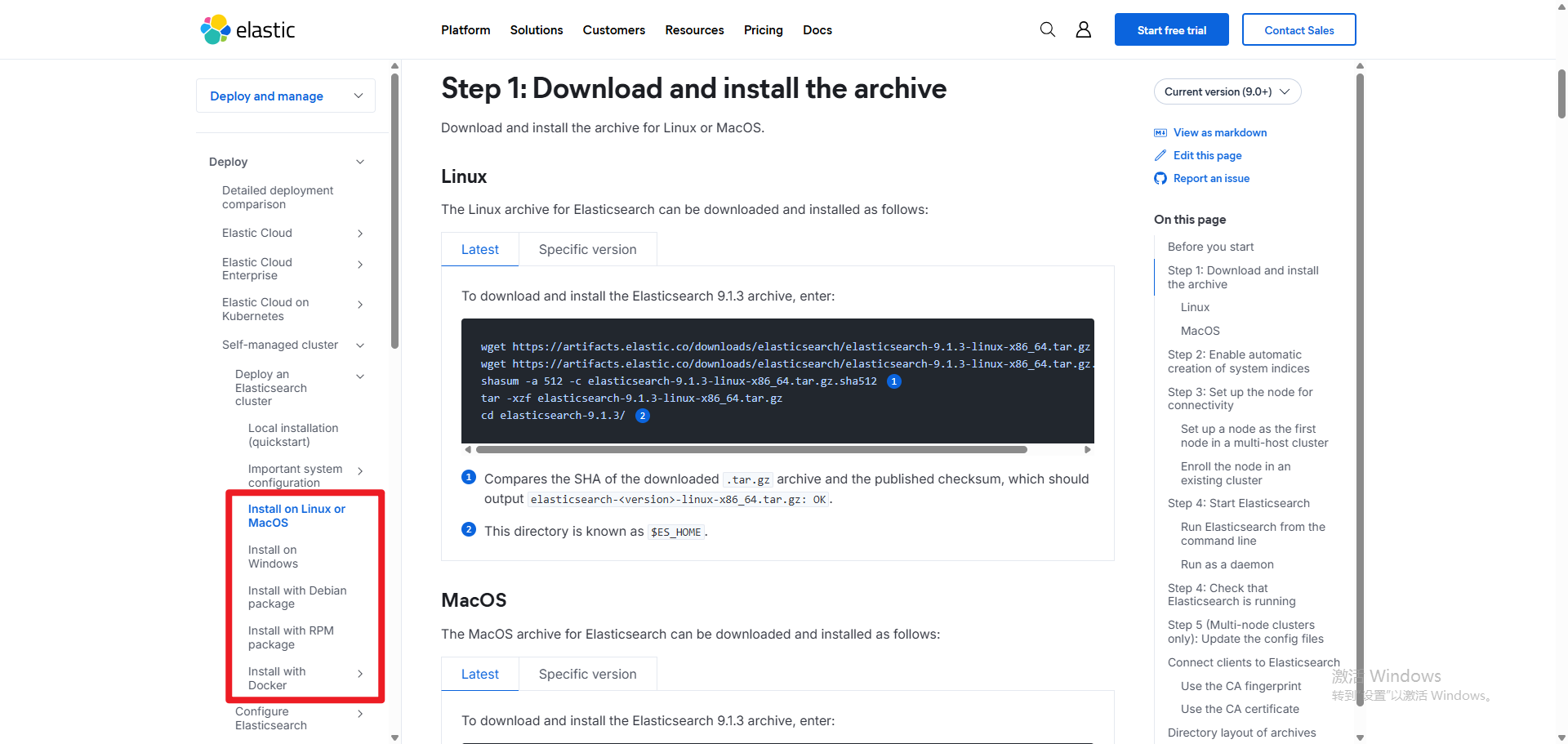1568x744 pixels.
Task: Expand the Configure Elasticsearch chevron
Action: 360,714
